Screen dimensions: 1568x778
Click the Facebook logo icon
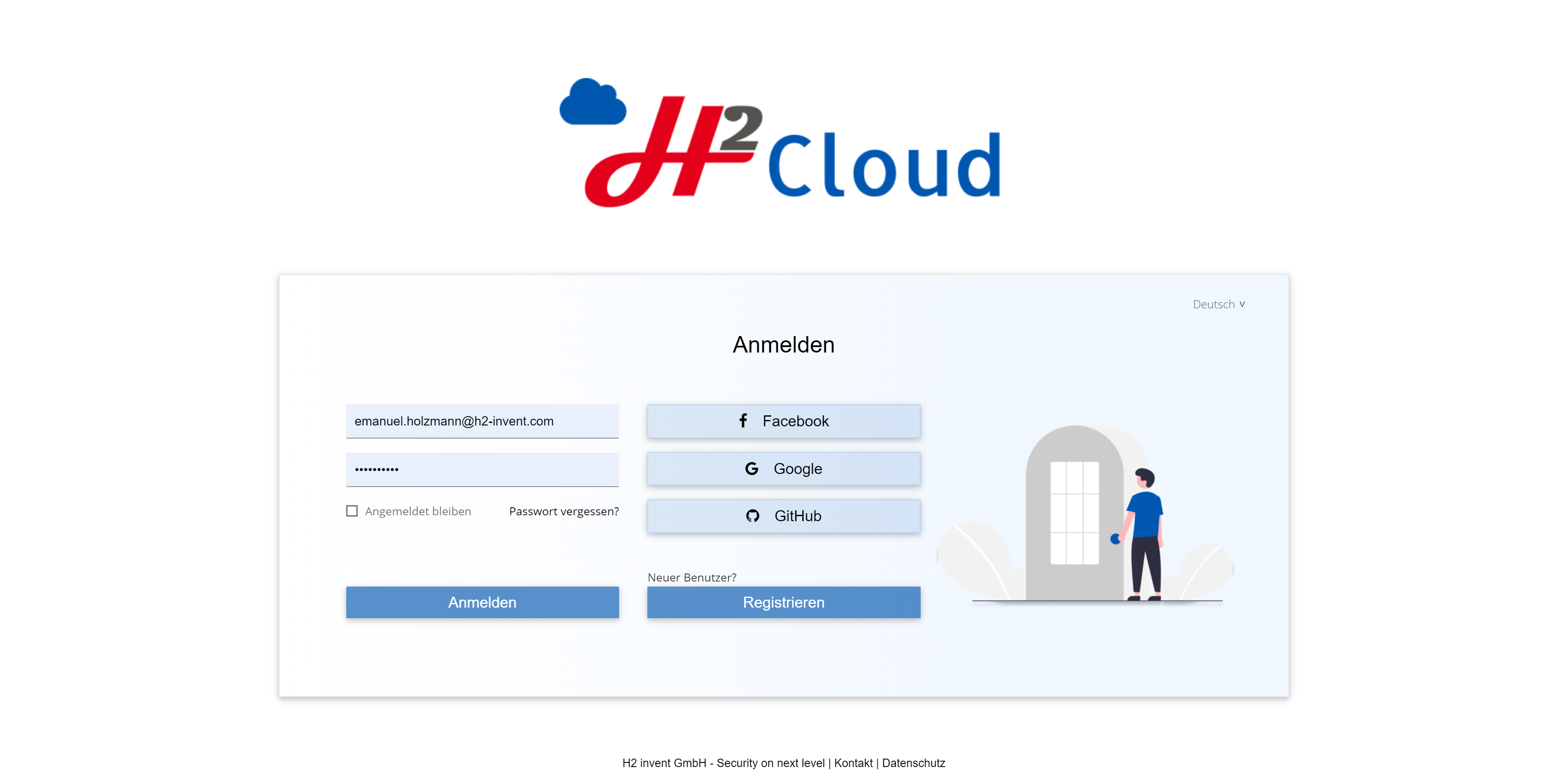tap(743, 421)
